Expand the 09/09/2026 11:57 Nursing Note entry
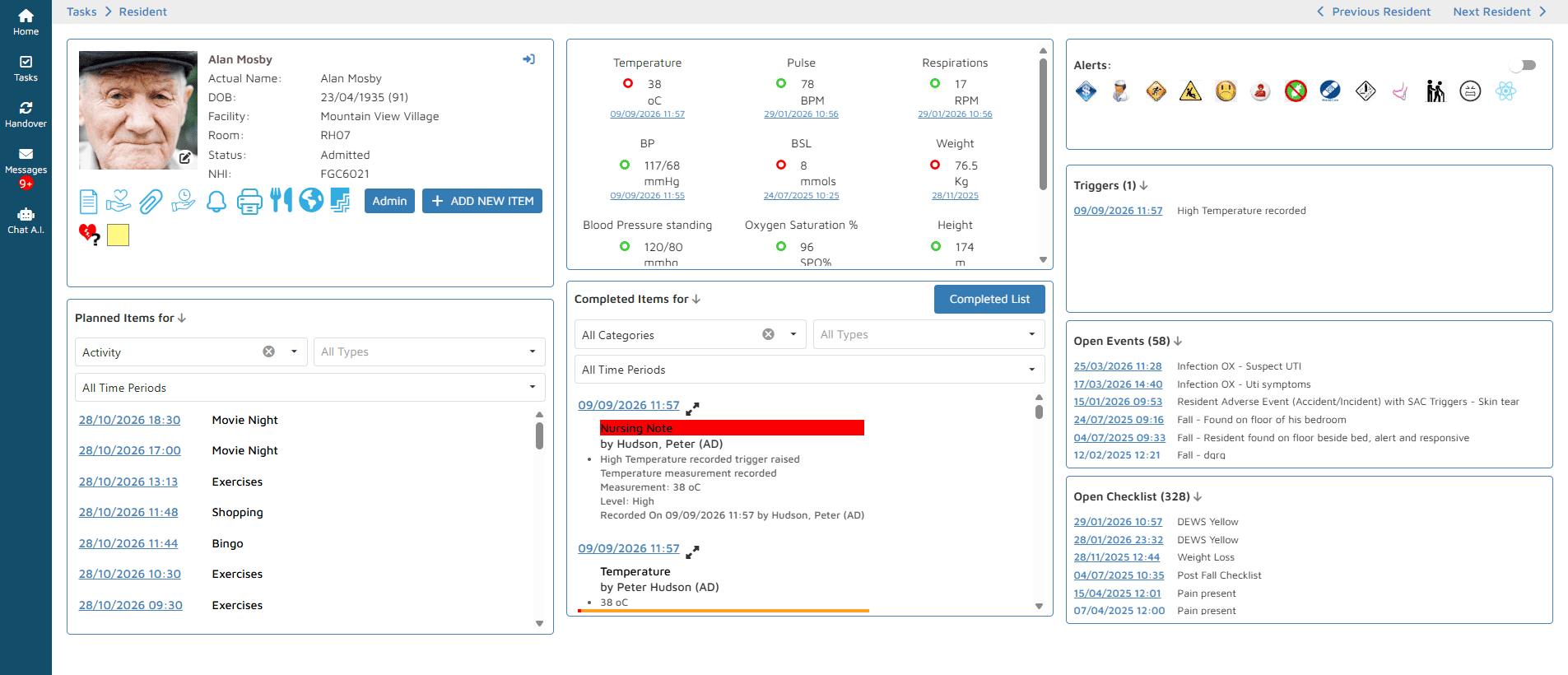Image resolution: width=1568 pixels, height=675 pixels. coord(693,407)
